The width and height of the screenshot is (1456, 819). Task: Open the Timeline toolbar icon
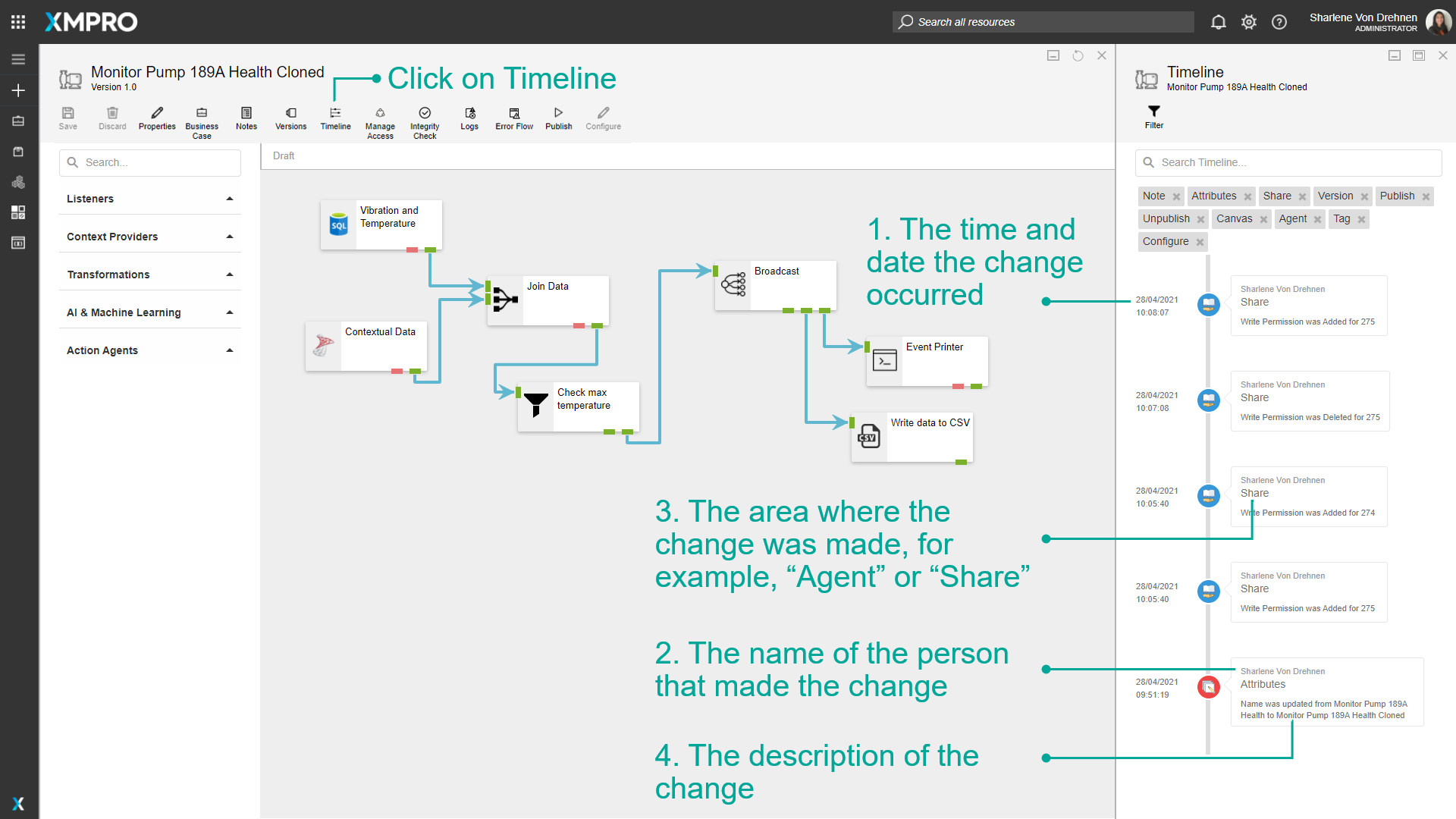click(x=335, y=119)
